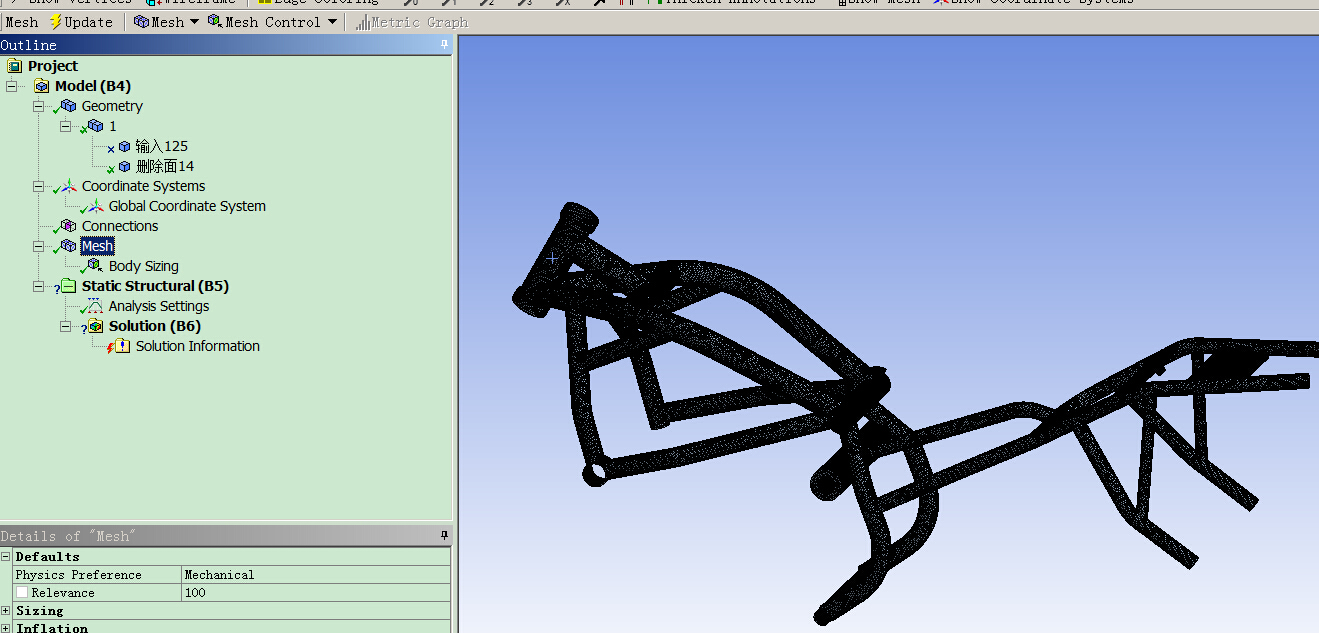
Task: Click the Global Coordinate System triad icon
Action: [95, 206]
